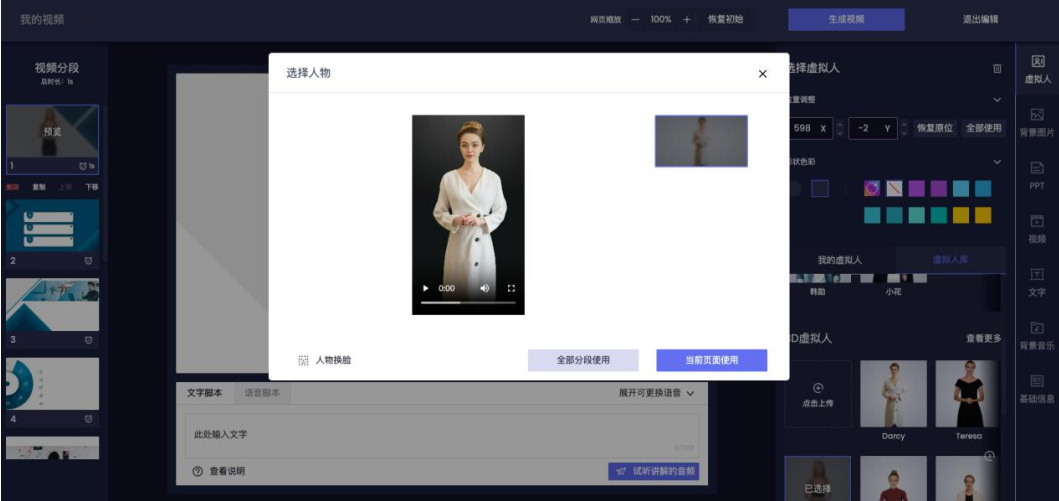Select the Darcy avatar thumbnail
Image resolution: width=1059 pixels, height=501 pixels.
tap(893, 394)
